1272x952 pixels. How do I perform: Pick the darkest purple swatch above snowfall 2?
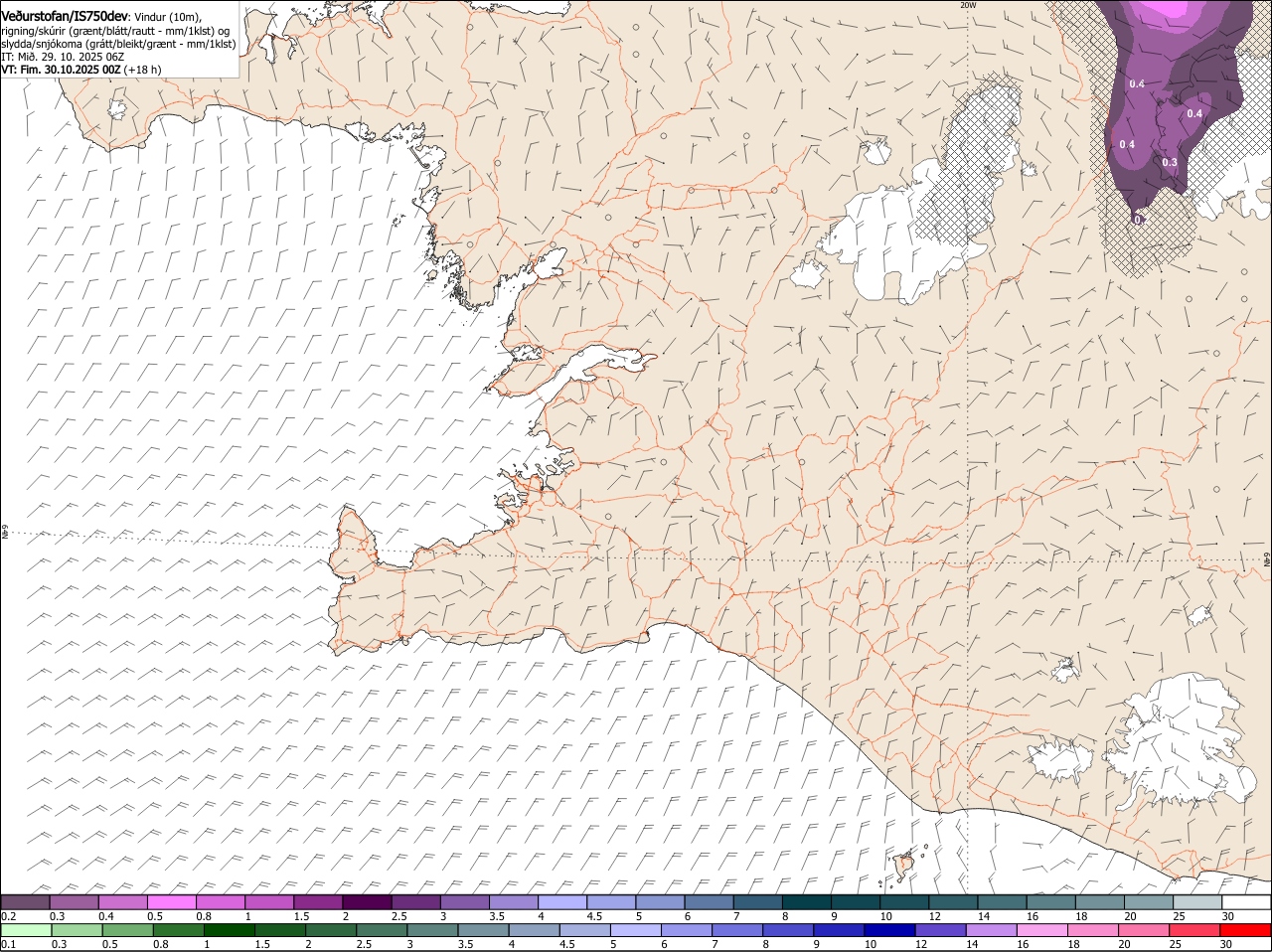[367, 902]
